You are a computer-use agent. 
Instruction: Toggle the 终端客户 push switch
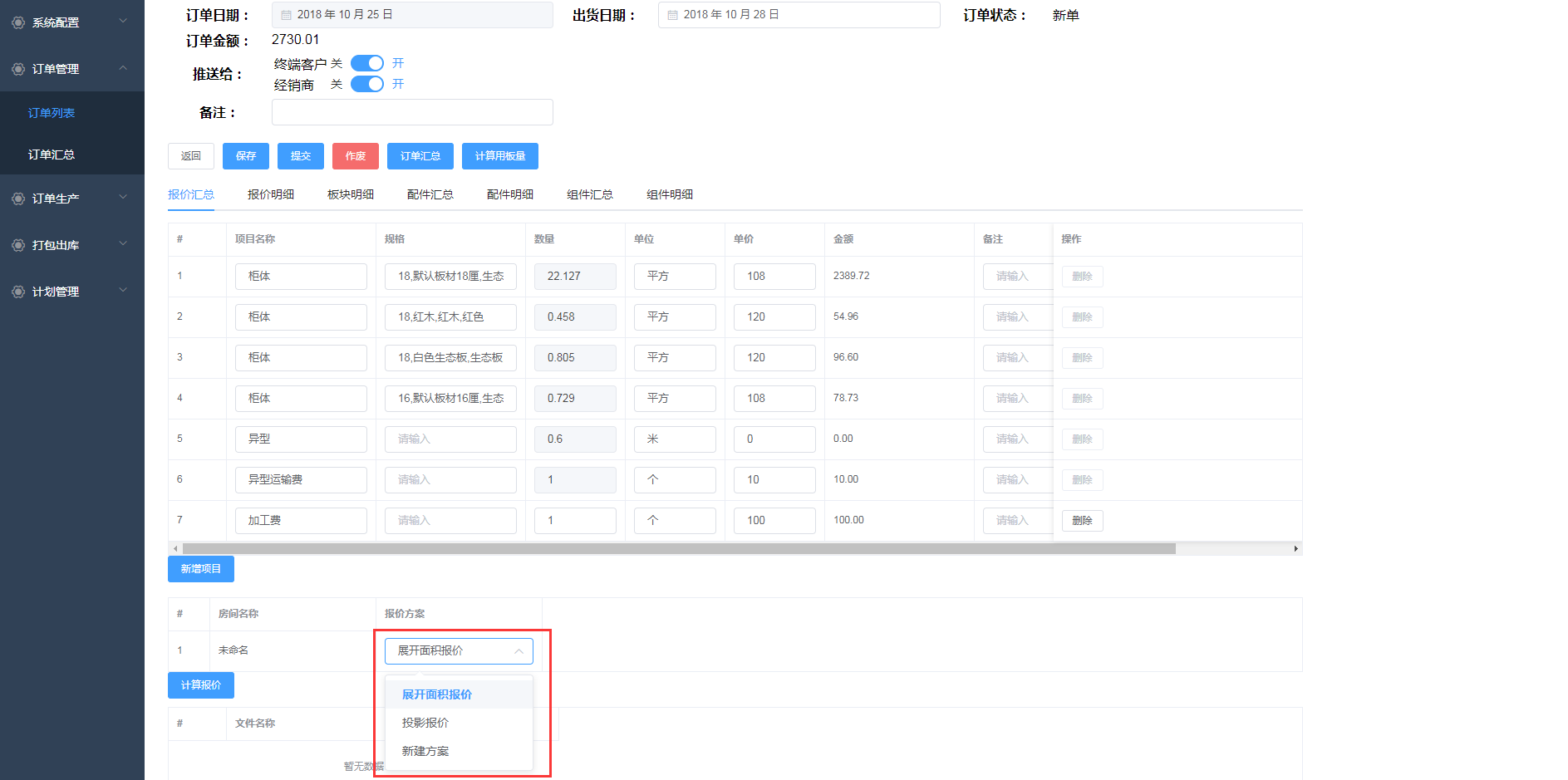(366, 63)
